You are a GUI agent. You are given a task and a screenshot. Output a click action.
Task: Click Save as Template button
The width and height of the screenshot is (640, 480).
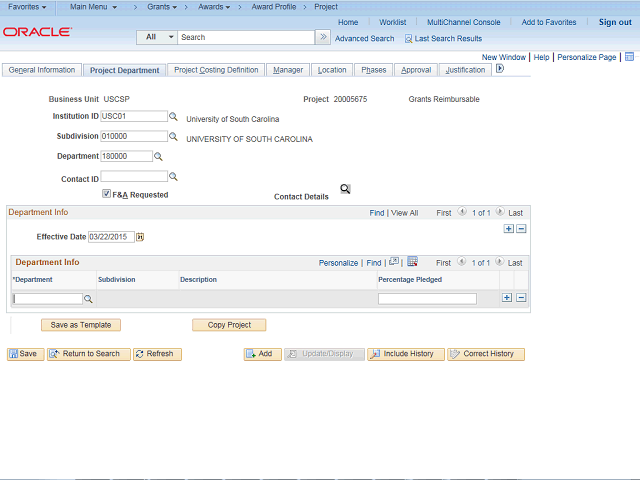pyautogui.click(x=81, y=325)
